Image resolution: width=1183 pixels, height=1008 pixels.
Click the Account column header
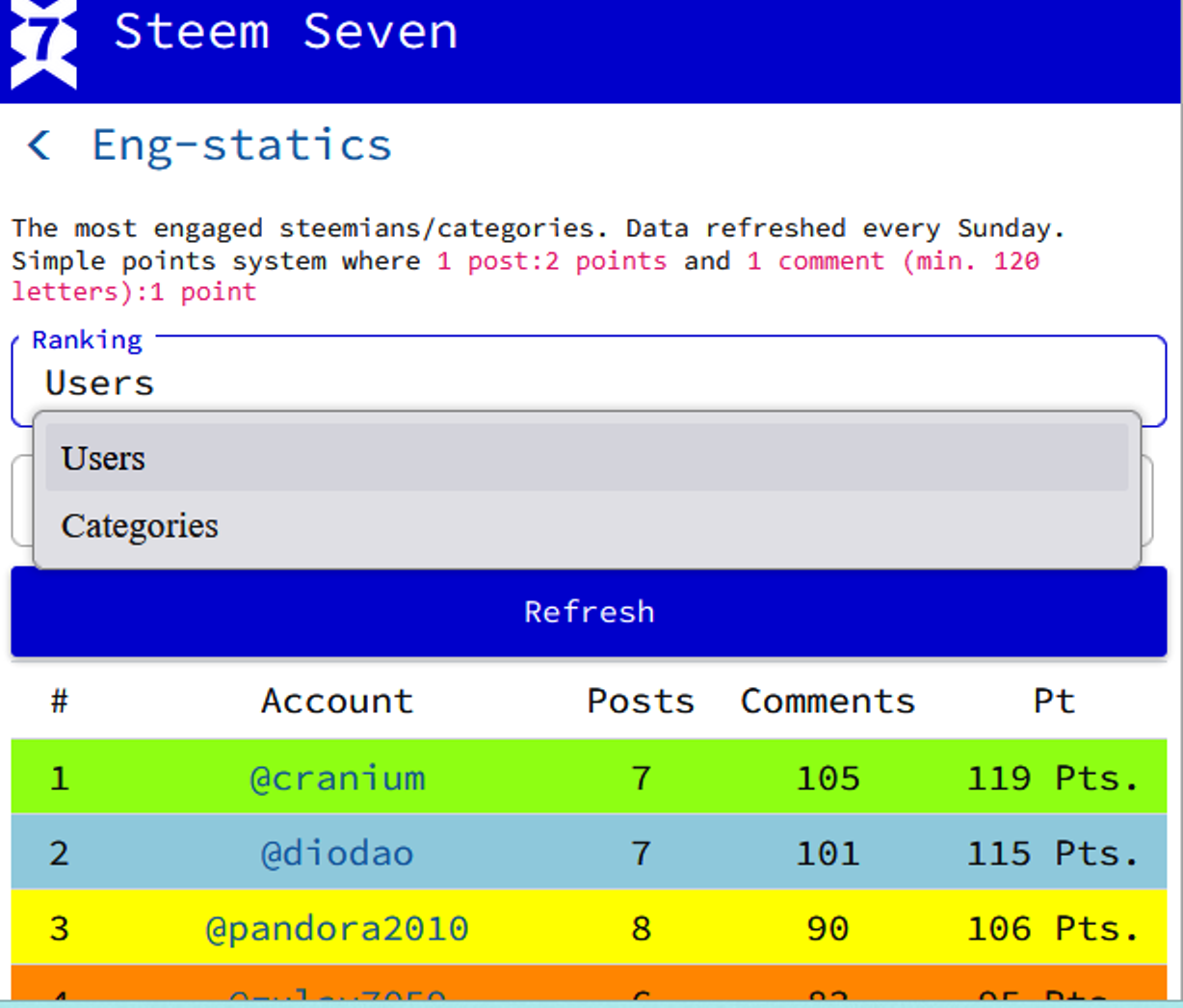336,701
